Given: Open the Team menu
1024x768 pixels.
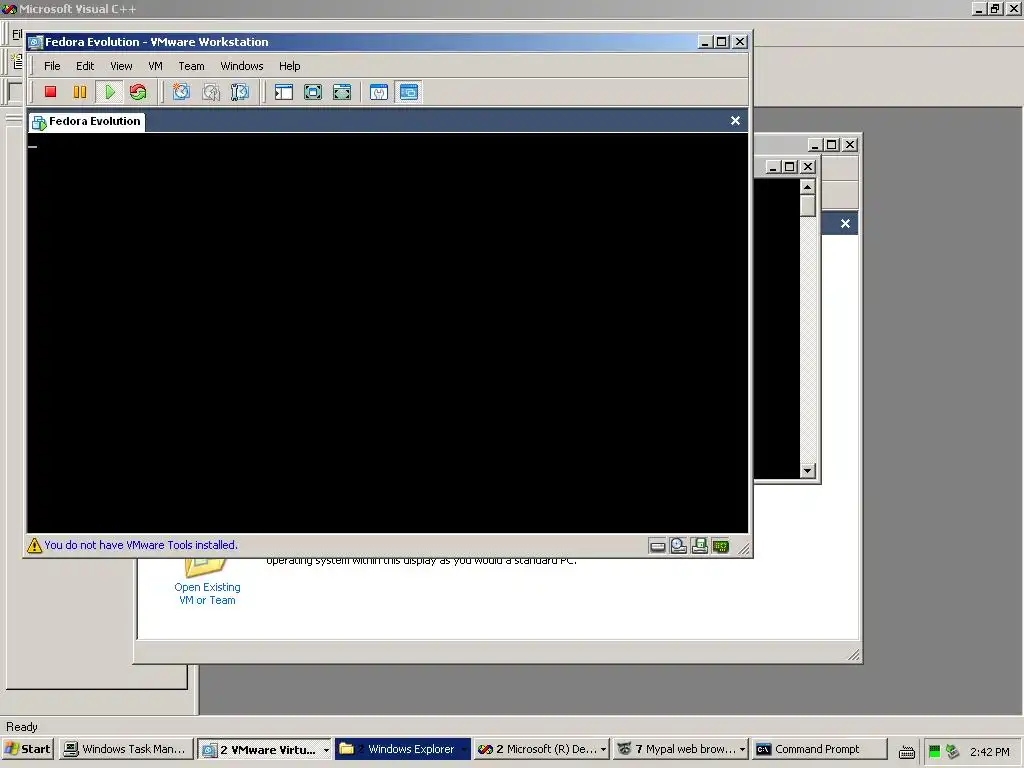Looking at the screenshot, I should point(191,66).
